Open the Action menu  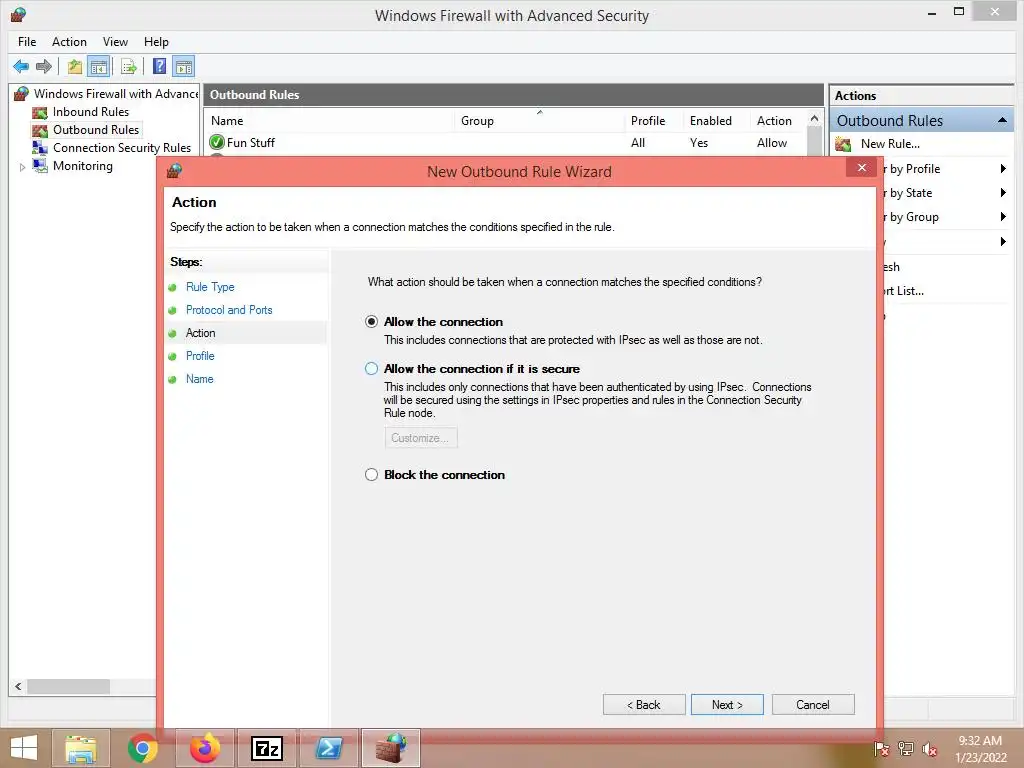pyautogui.click(x=69, y=42)
